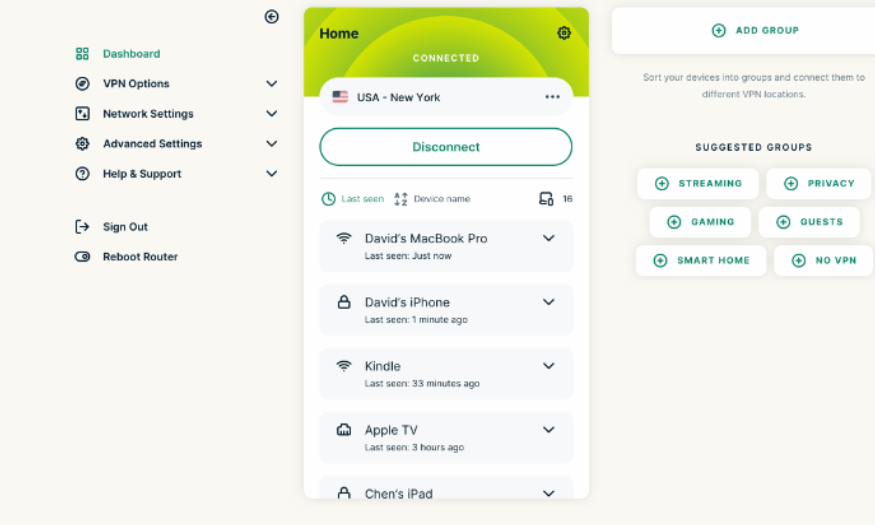Screen dimensions: 875x525
Task: Click the device count 16
Action: 568,199
